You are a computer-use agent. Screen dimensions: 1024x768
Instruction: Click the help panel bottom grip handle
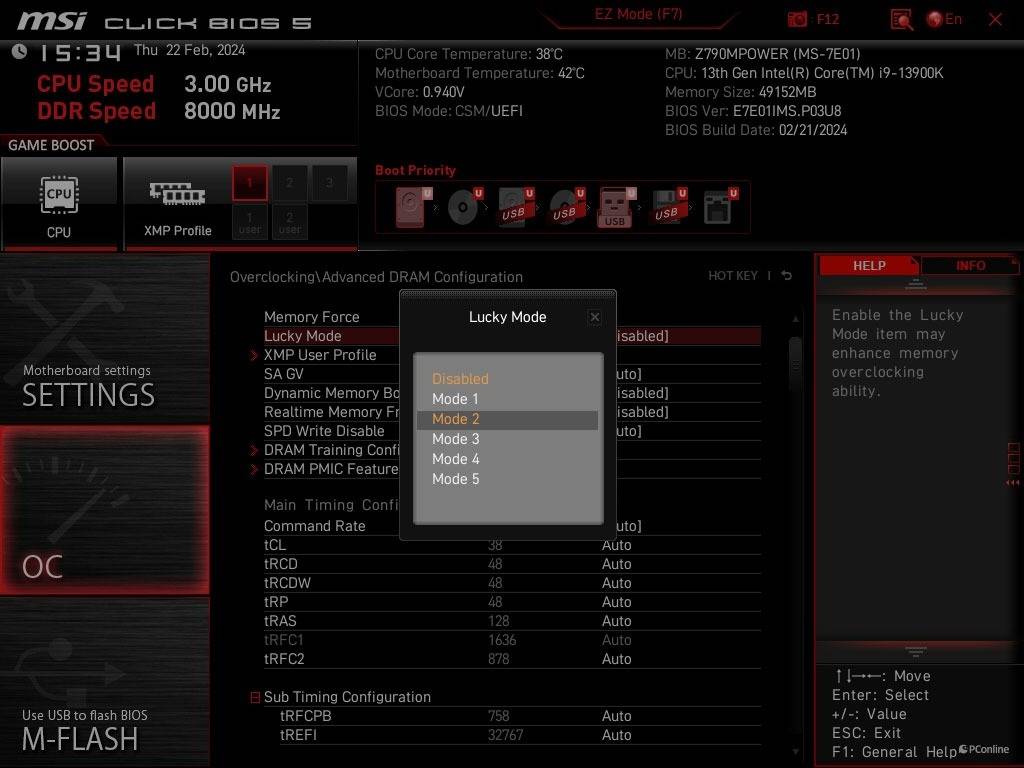pyautogui.click(x=916, y=652)
